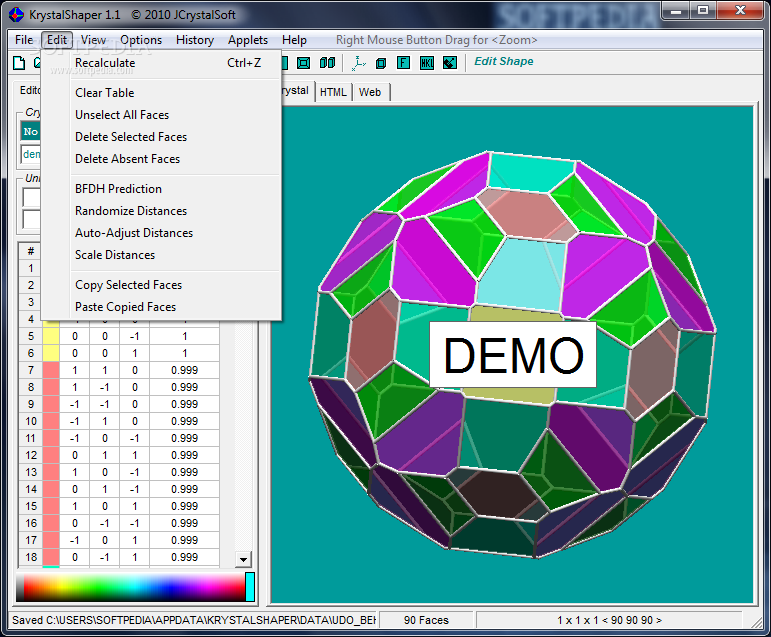This screenshot has width=771, height=637.
Task: Click distance value 0.999 in row 9
Action: [x=184, y=404]
